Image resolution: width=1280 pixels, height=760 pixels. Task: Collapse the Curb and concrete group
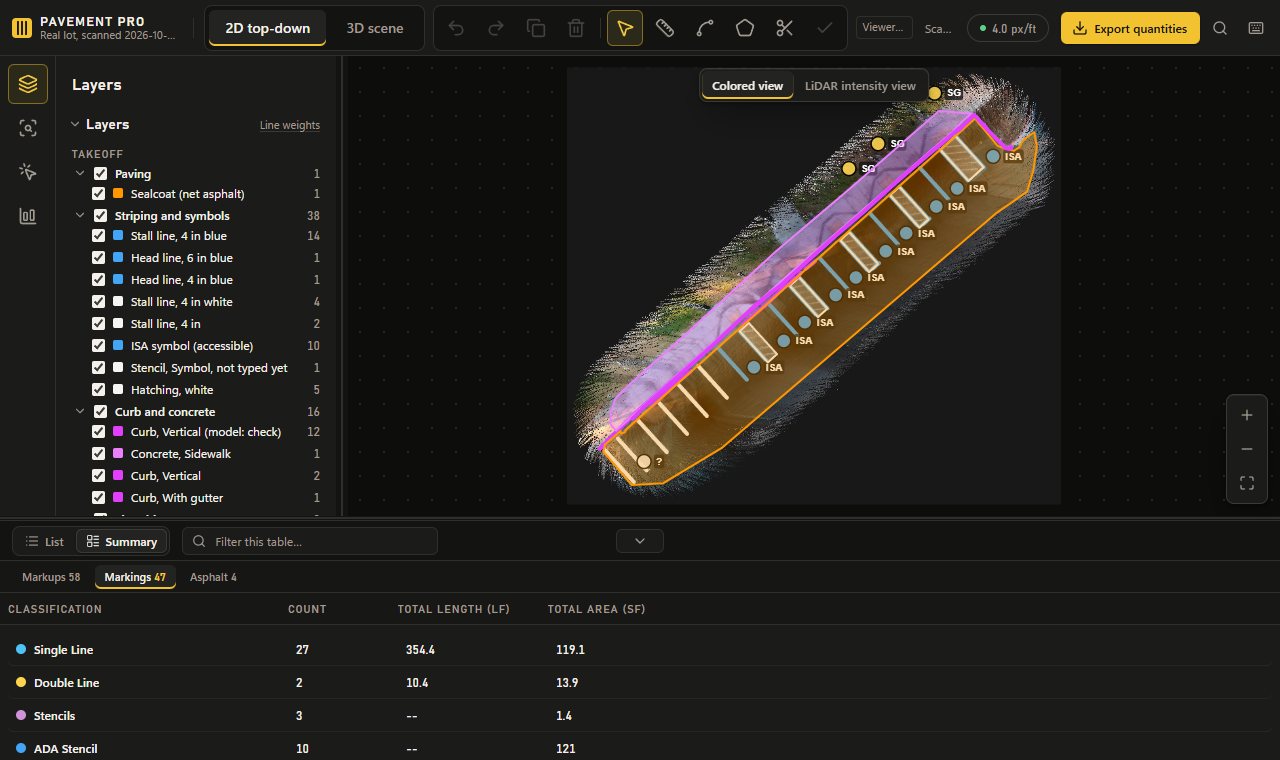pos(81,412)
